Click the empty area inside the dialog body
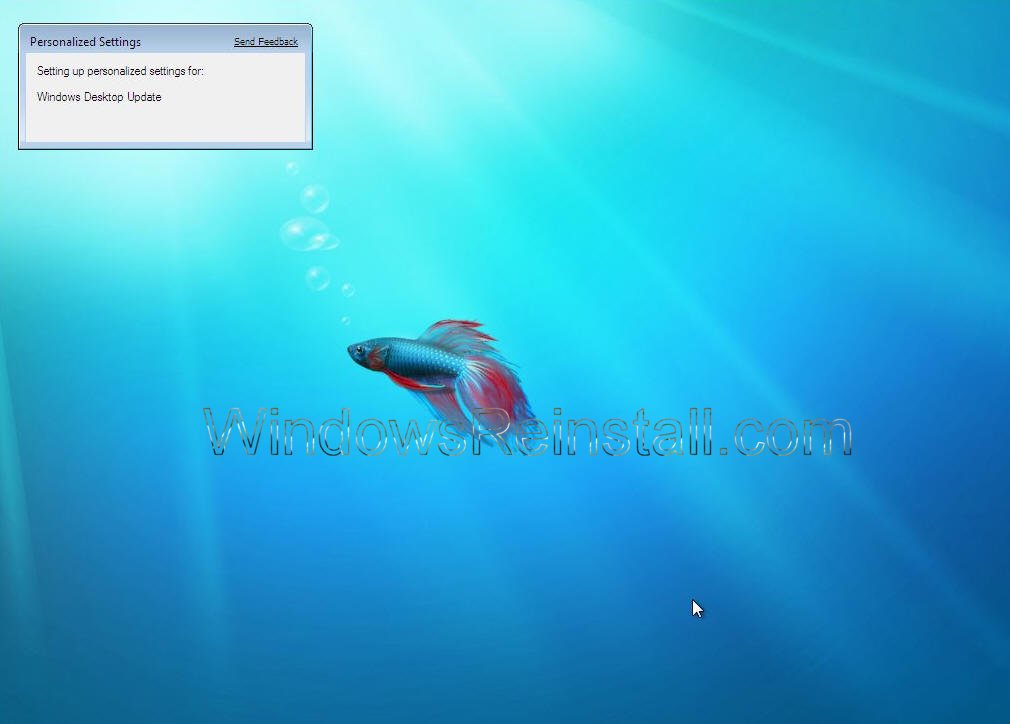This screenshot has width=1010, height=724. click(x=165, y=124)
